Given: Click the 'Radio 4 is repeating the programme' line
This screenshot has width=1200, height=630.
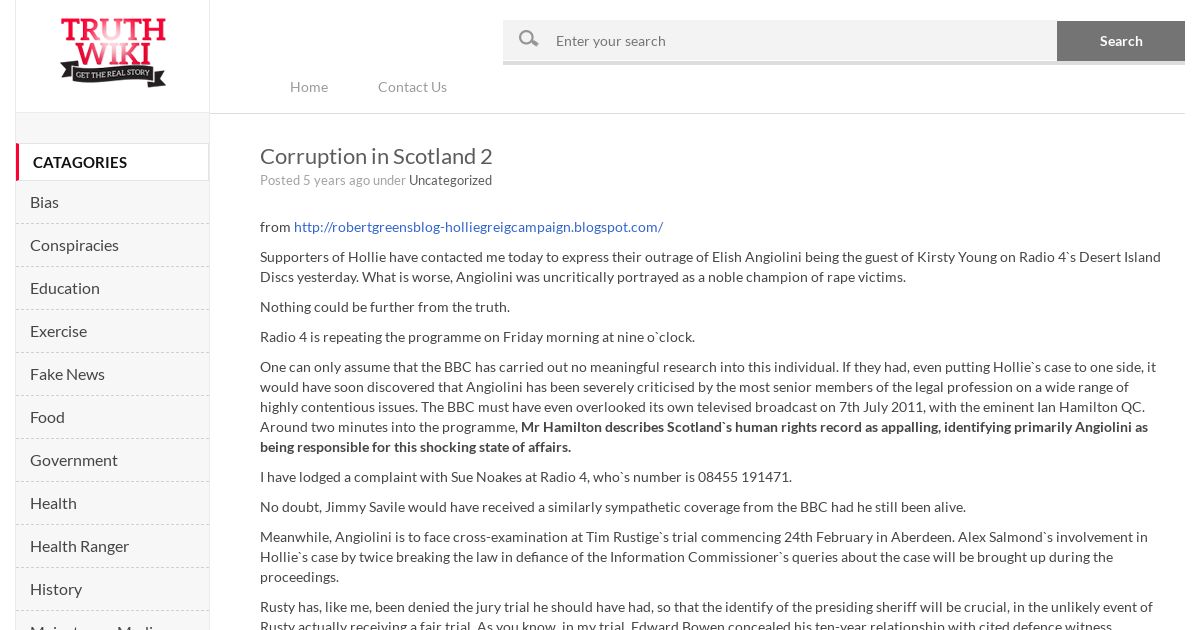Looking at the screenshot, I should (477, 337).
